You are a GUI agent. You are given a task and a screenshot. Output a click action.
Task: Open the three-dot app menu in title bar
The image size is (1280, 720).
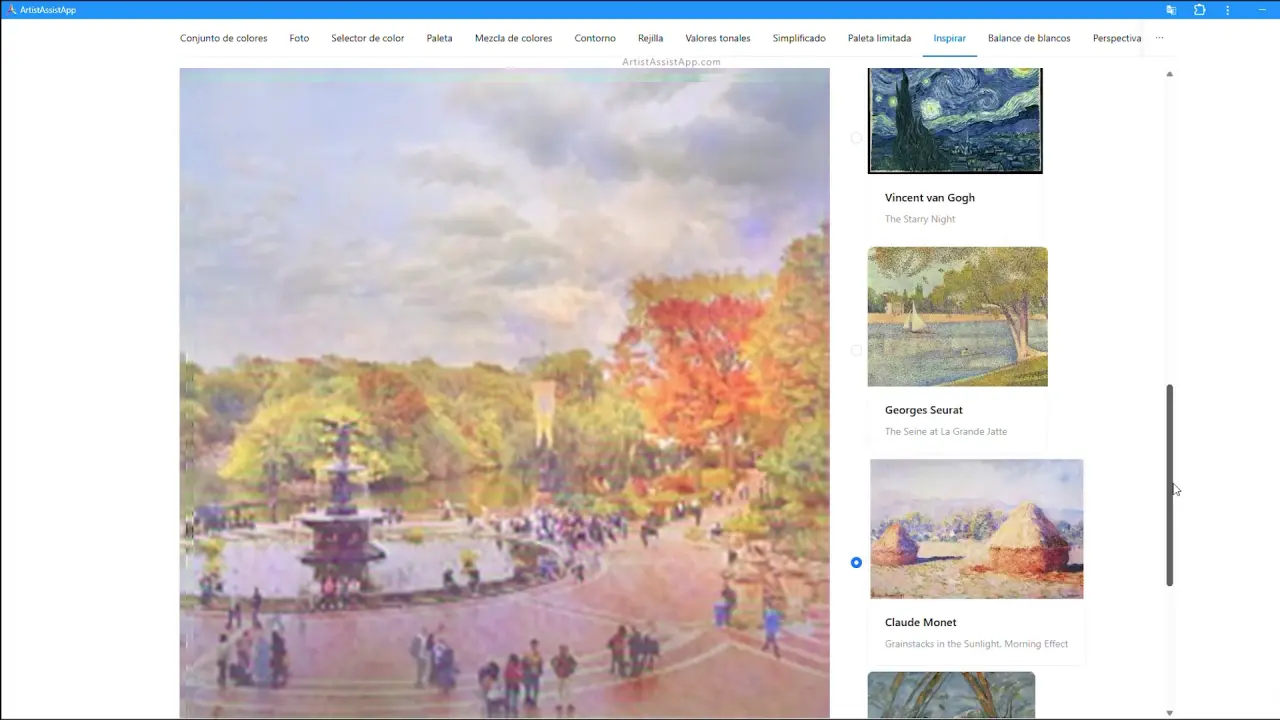[1228, 10]
